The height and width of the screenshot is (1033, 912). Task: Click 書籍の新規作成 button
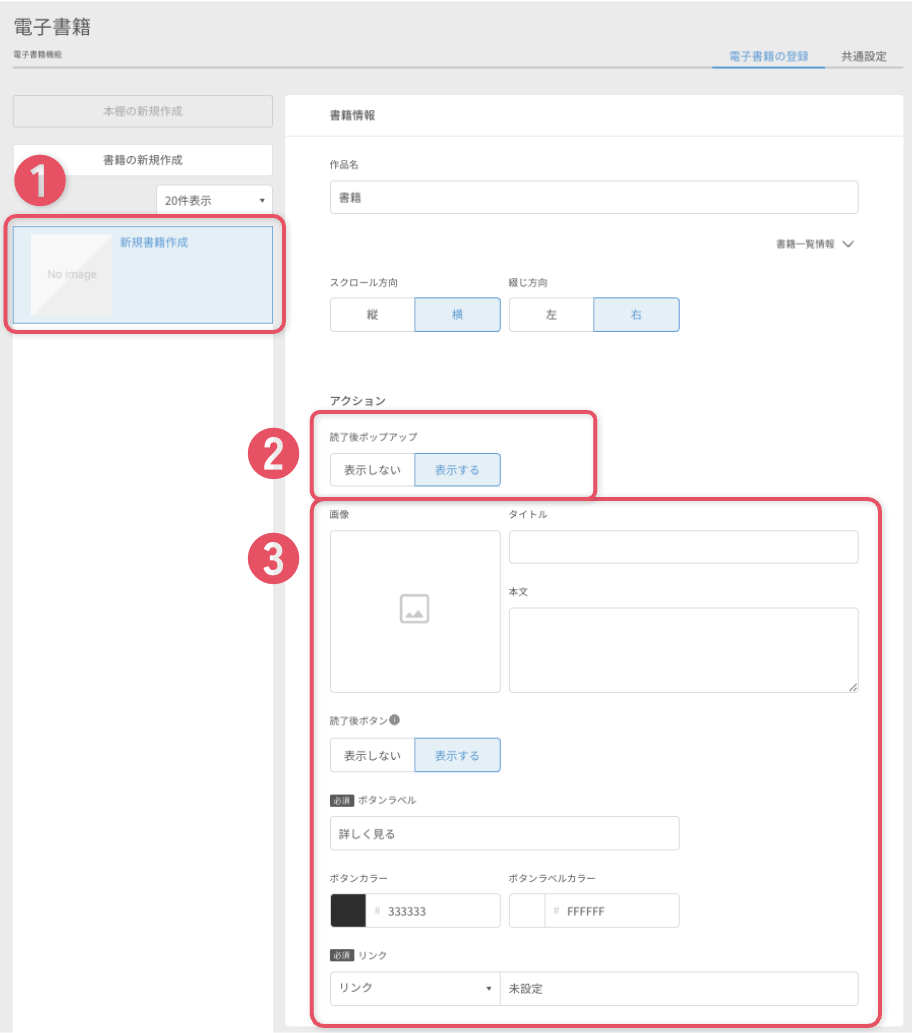point(142,160)
